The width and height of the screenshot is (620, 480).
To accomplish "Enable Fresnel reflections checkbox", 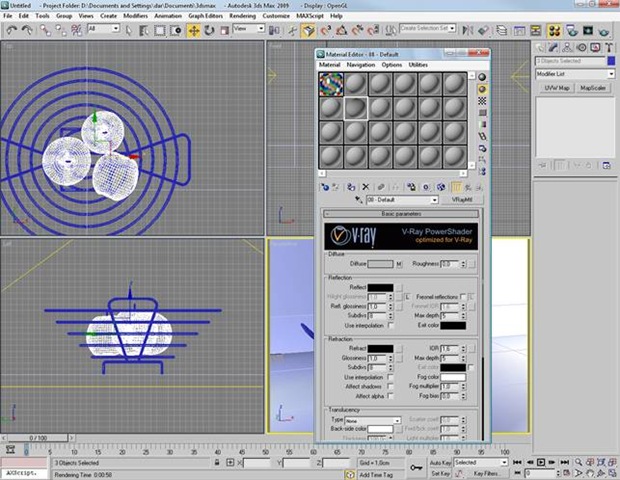I will [x=464, y=297].
